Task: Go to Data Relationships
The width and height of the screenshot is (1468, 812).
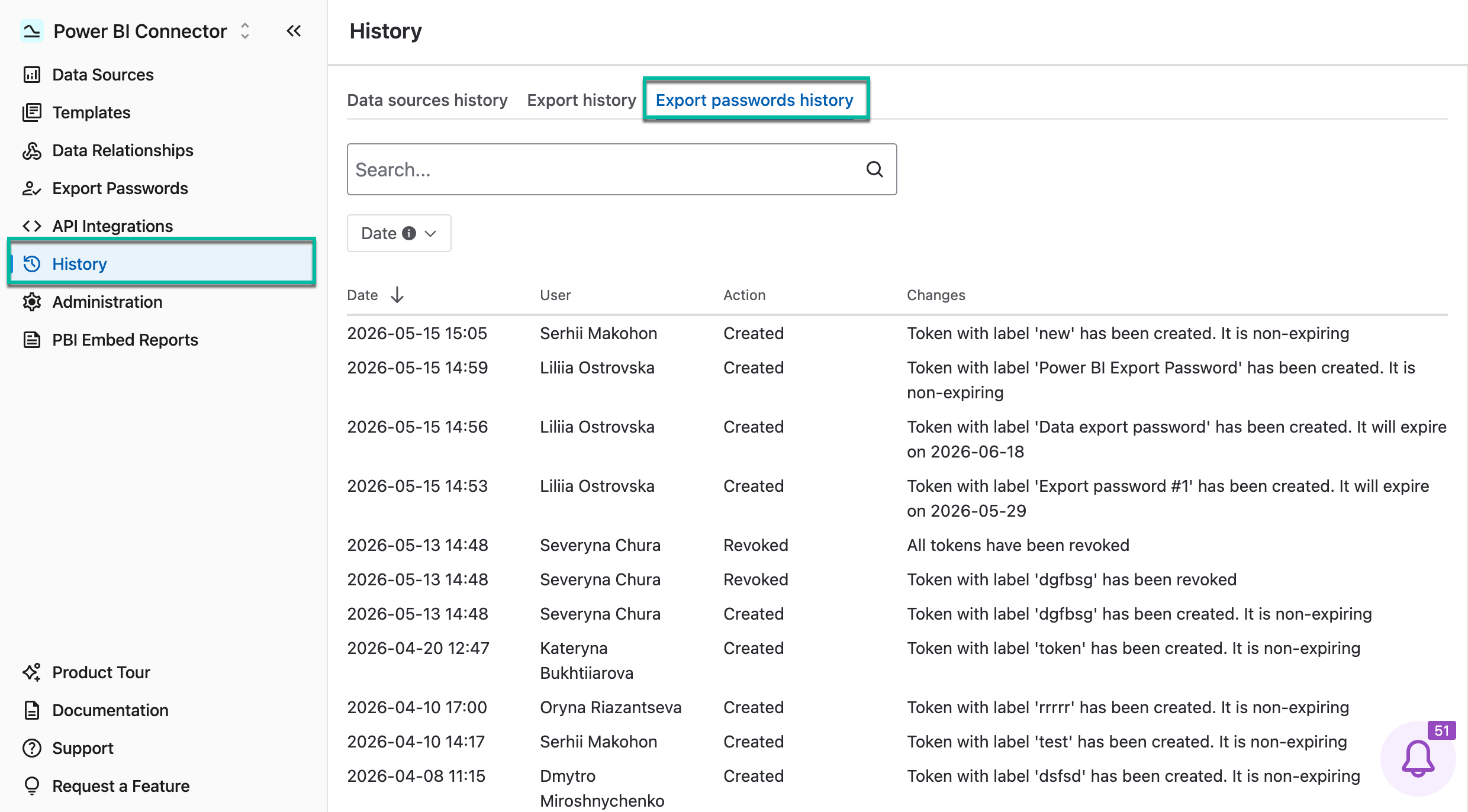Action: coord(123,150)
